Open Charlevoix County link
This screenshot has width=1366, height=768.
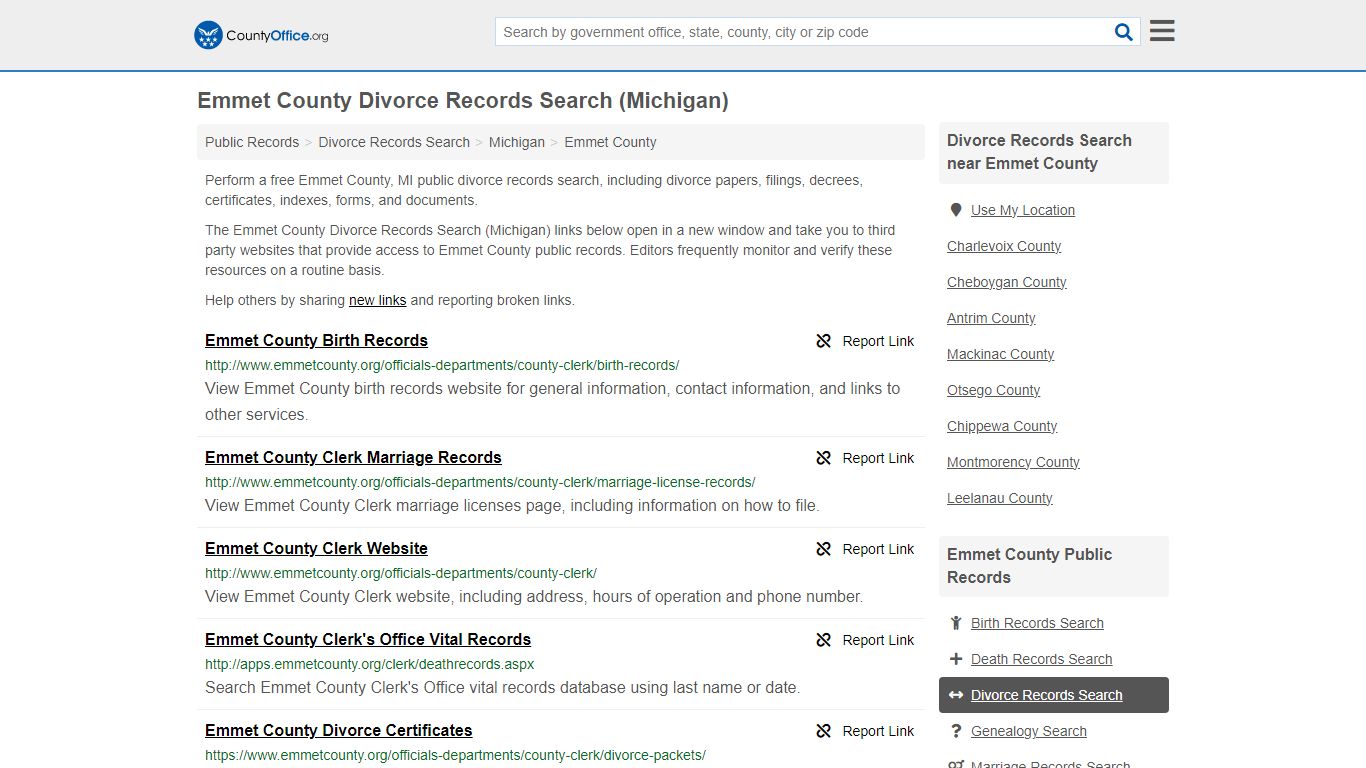tap(1004, 246)
